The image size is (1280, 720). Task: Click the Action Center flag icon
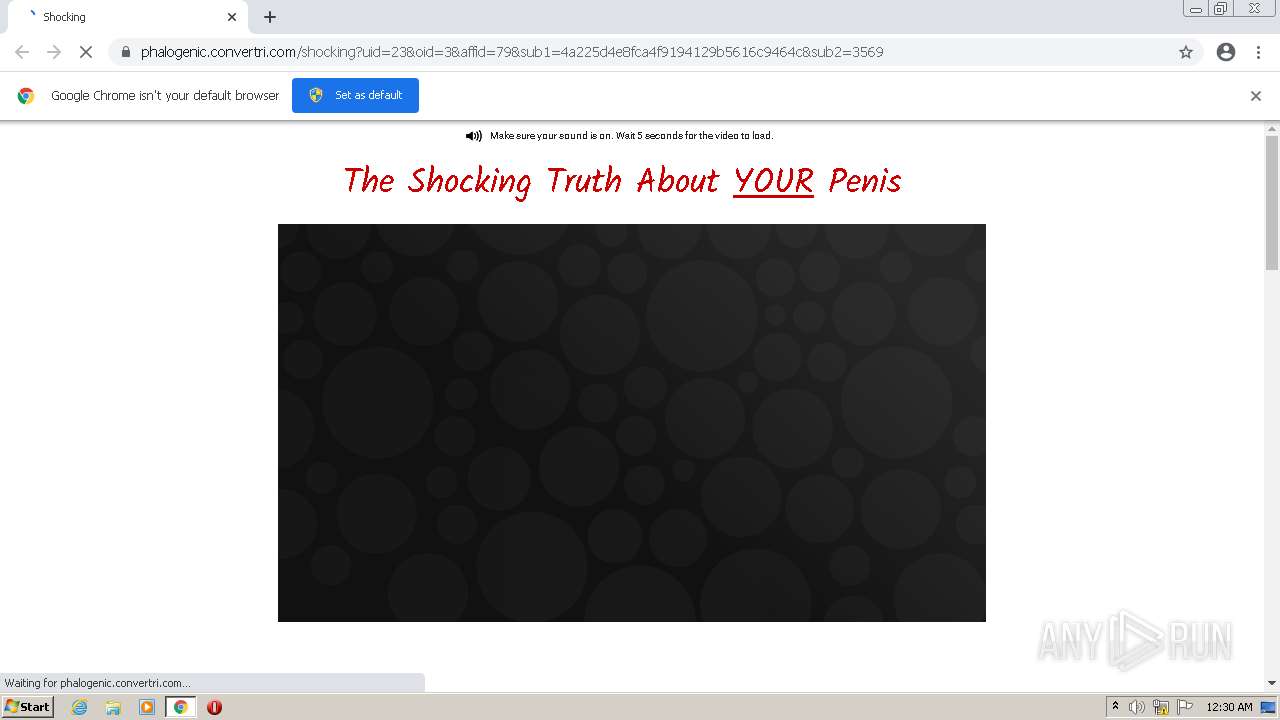(1185, 707)
